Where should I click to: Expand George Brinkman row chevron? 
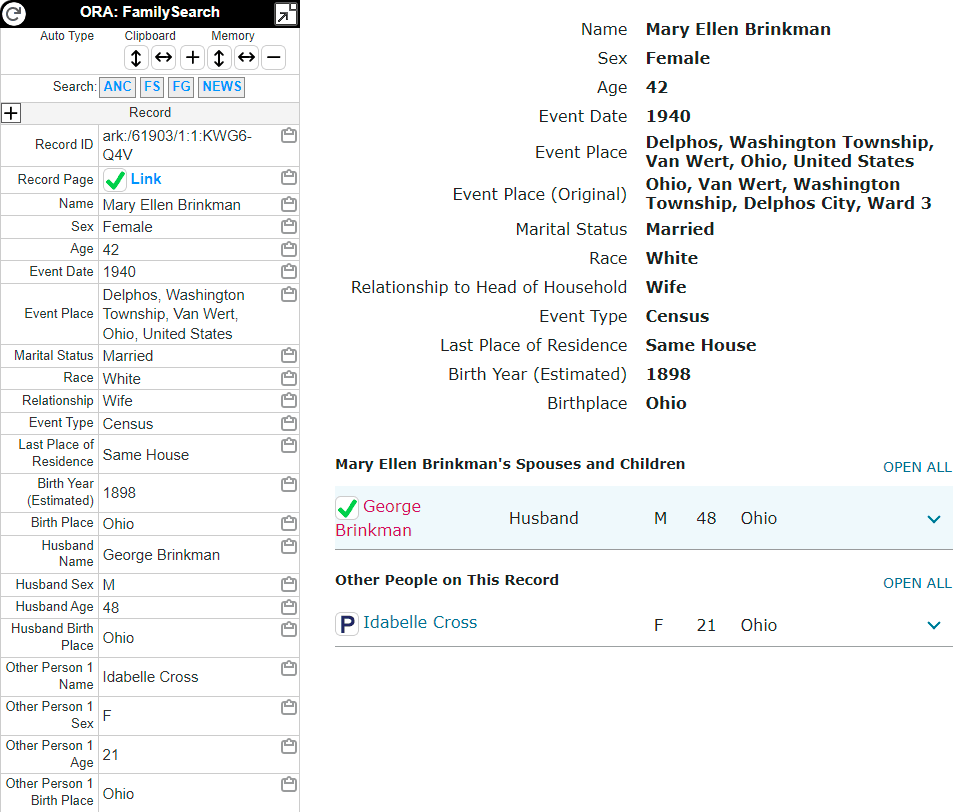934,519
